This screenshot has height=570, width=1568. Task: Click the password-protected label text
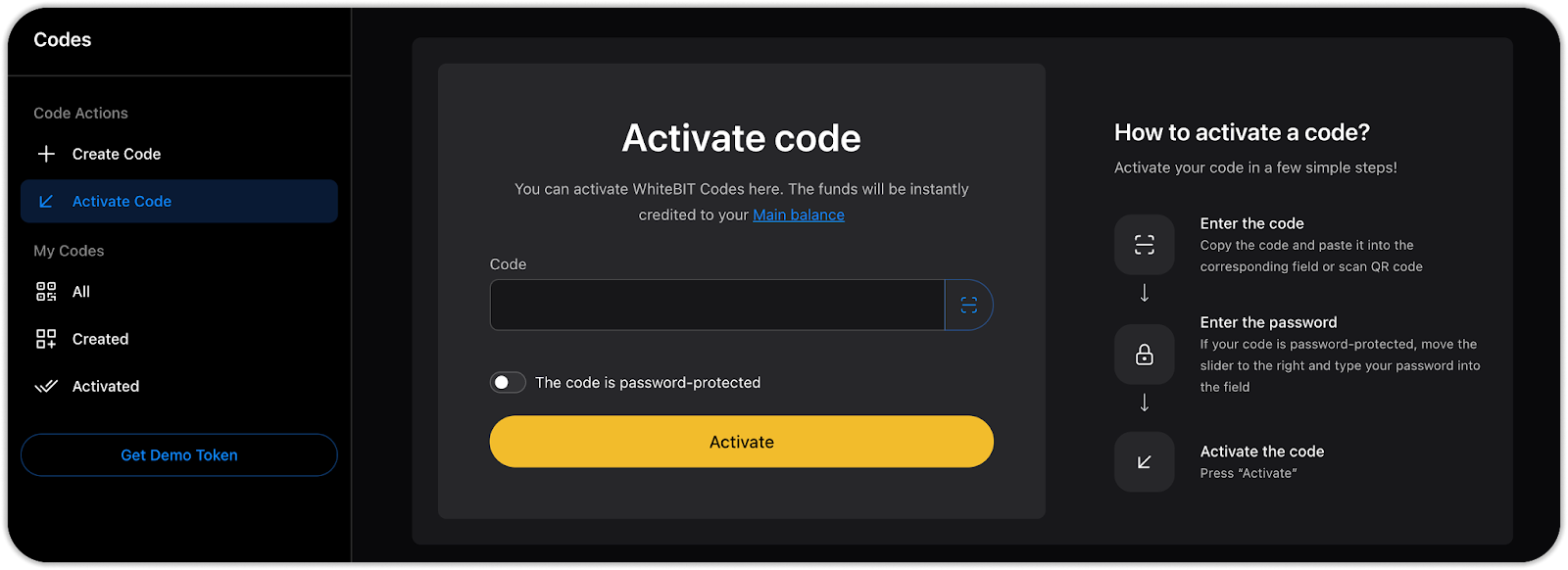tap(648, 382)
